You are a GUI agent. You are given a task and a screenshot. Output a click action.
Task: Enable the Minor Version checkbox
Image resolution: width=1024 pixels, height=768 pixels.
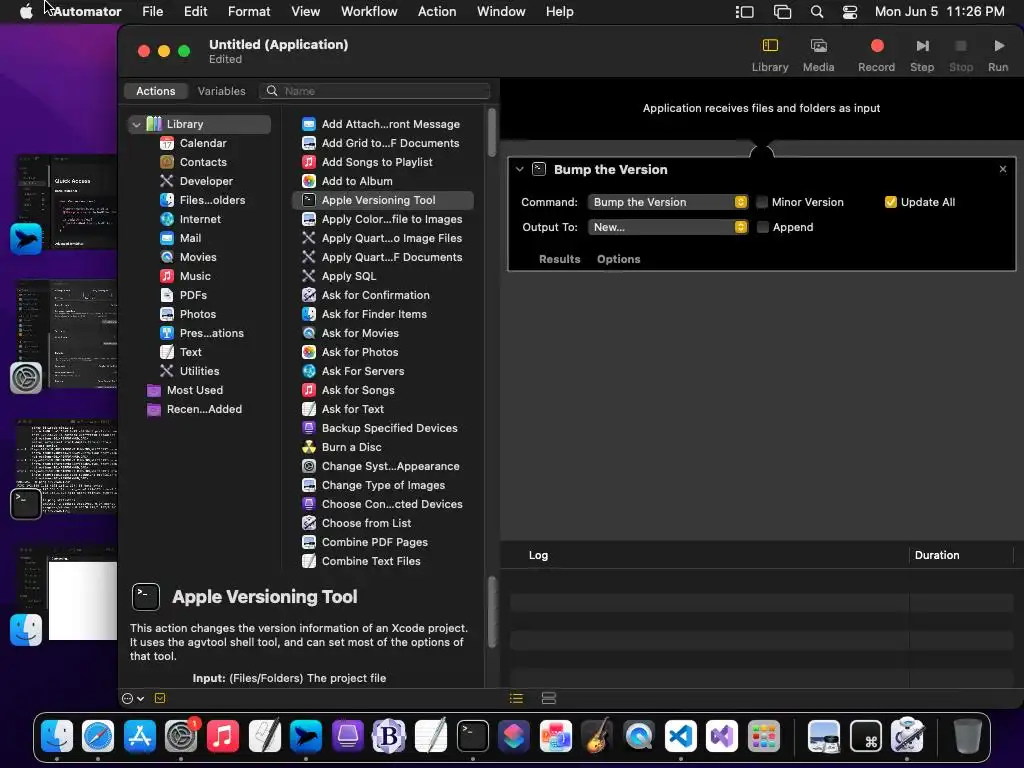(762, 202)
